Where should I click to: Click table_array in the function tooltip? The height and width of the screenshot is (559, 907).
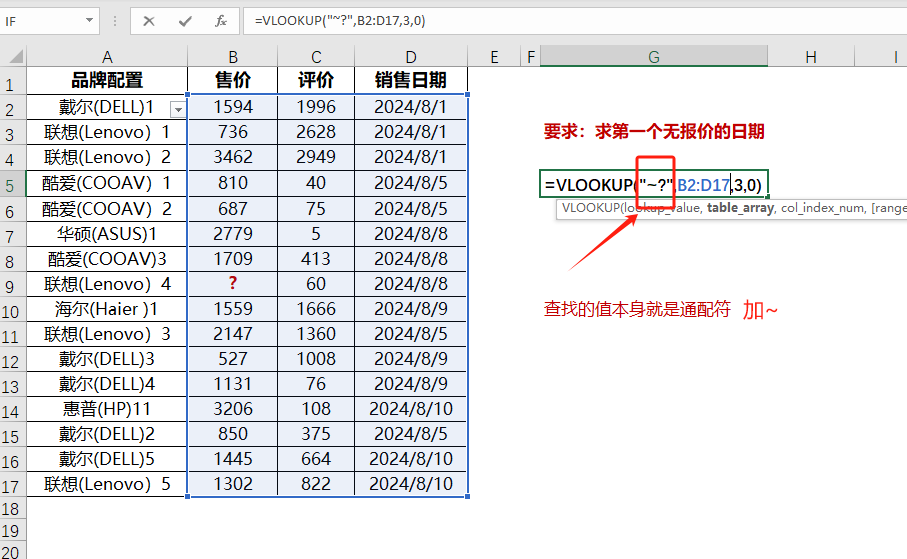(740, 208)
